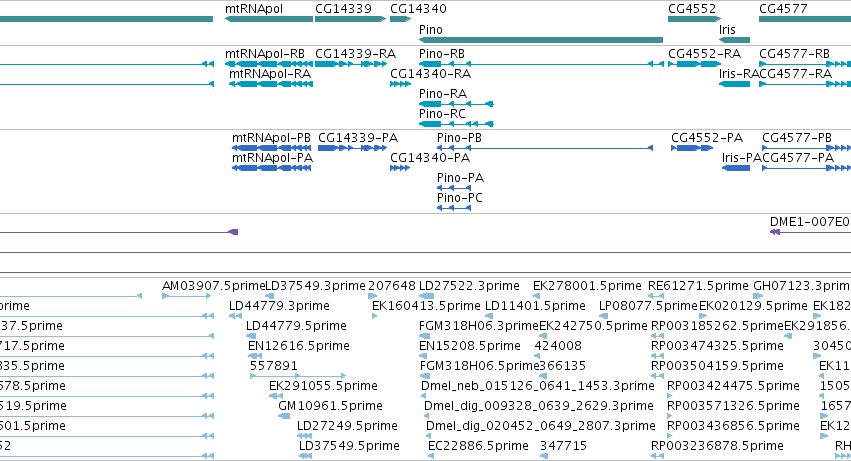Viewport: 851px width, 461px height.
Task: Click the mtRNApol-PB protein label
Action: coord(271,138)
